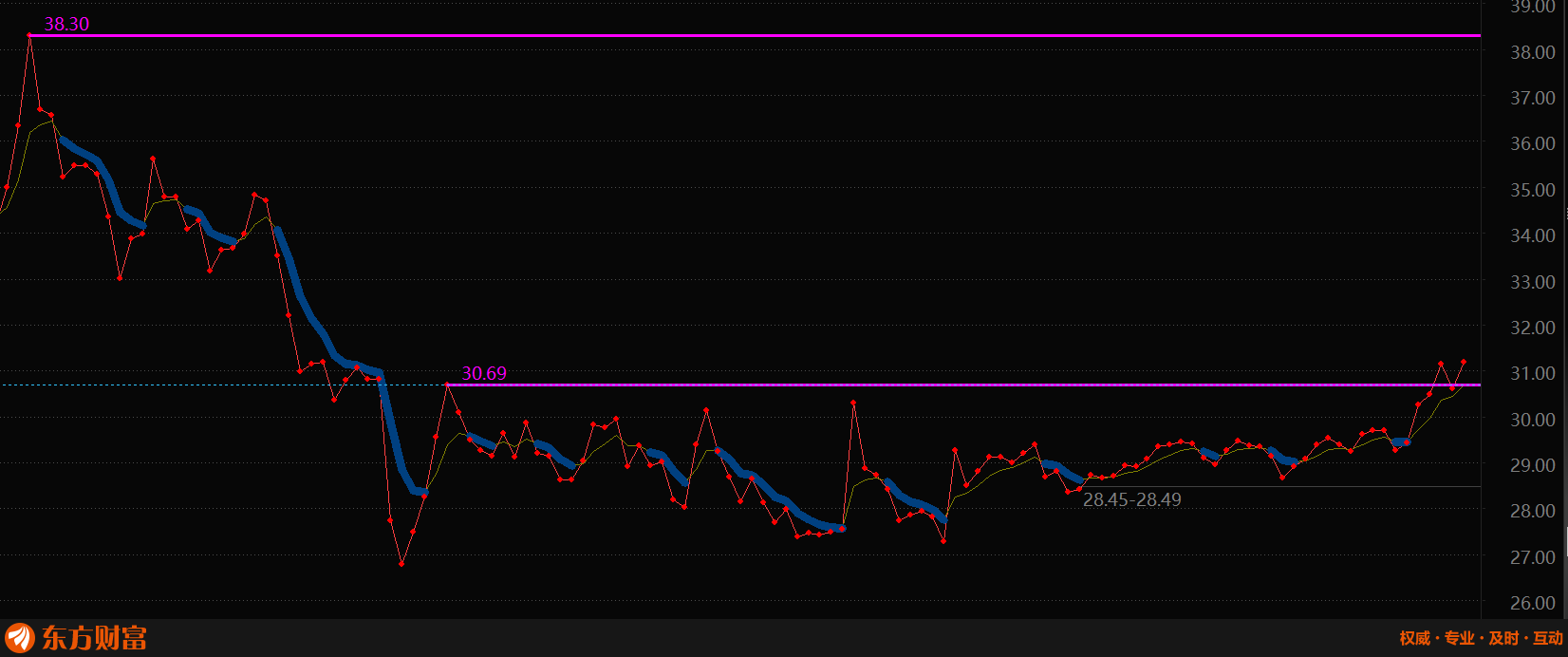1568x657 pixels.
Task: Click the 26.00 price axis label
Action: coord(1533,603)
